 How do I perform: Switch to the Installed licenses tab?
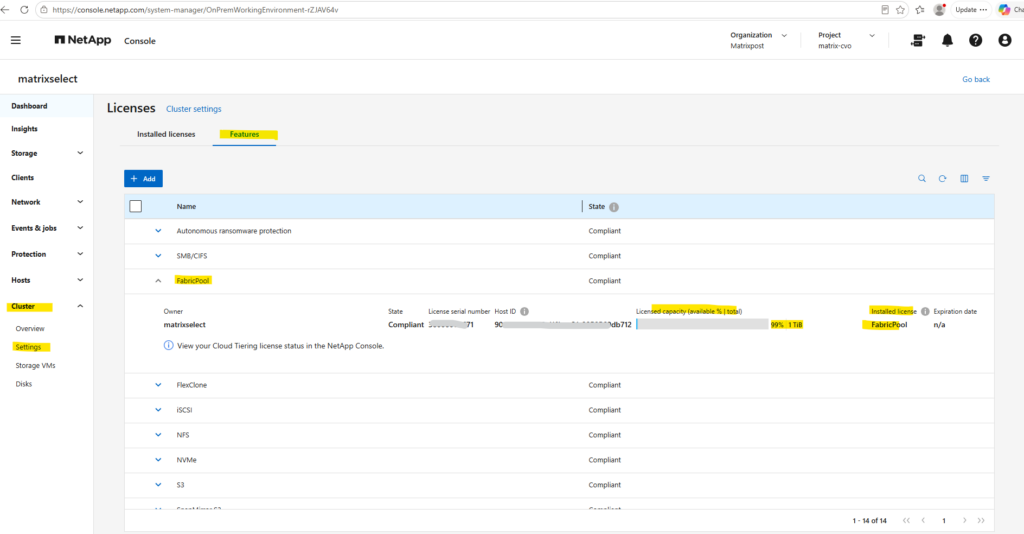coord(166,134)
